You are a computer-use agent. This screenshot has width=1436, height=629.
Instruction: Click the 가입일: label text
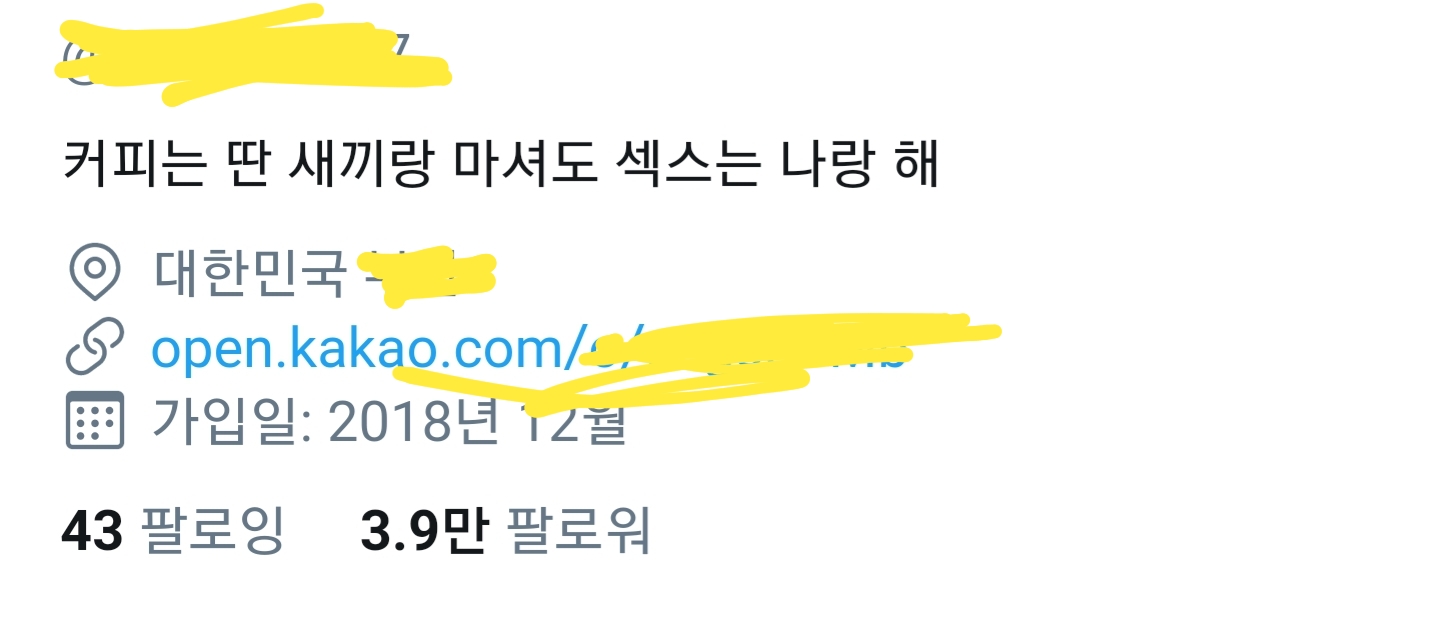tap(232, 422)
